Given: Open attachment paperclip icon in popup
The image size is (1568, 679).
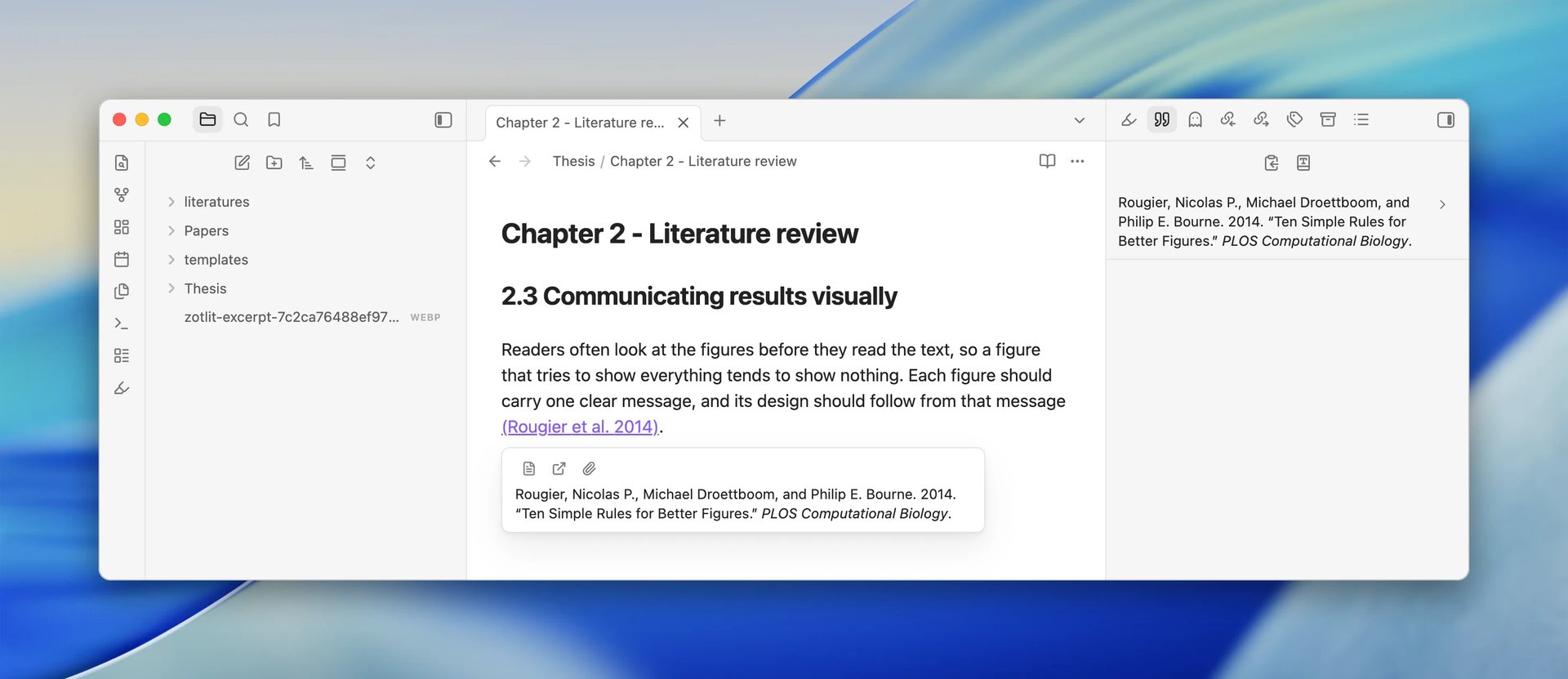Looking at the screenshot, I should tap(589, 468).
